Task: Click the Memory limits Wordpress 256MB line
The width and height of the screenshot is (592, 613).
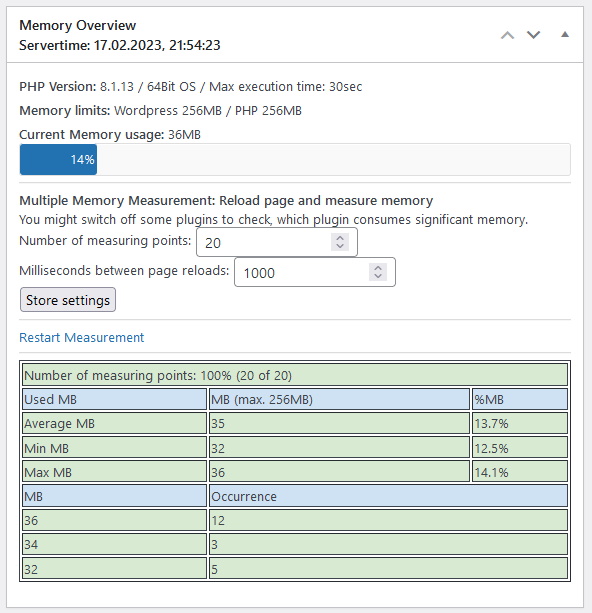Action: (160, 111)
